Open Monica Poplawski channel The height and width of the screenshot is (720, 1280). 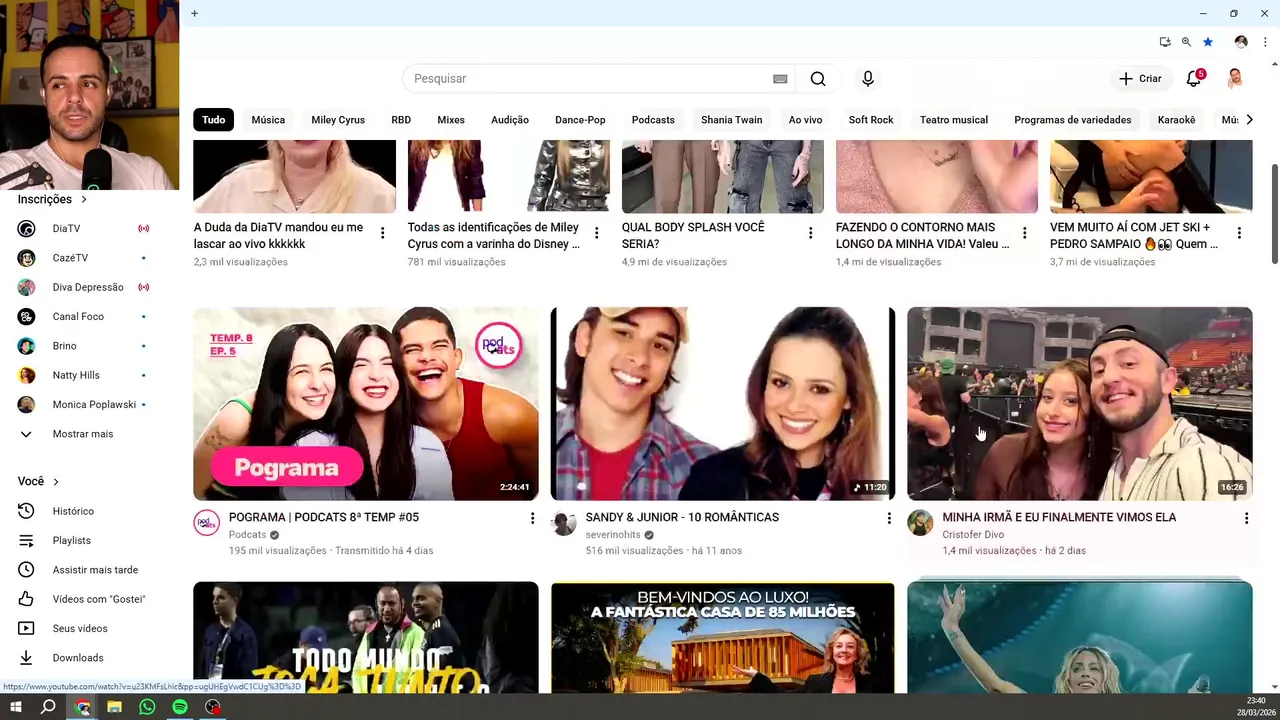(x=85, y=405)
